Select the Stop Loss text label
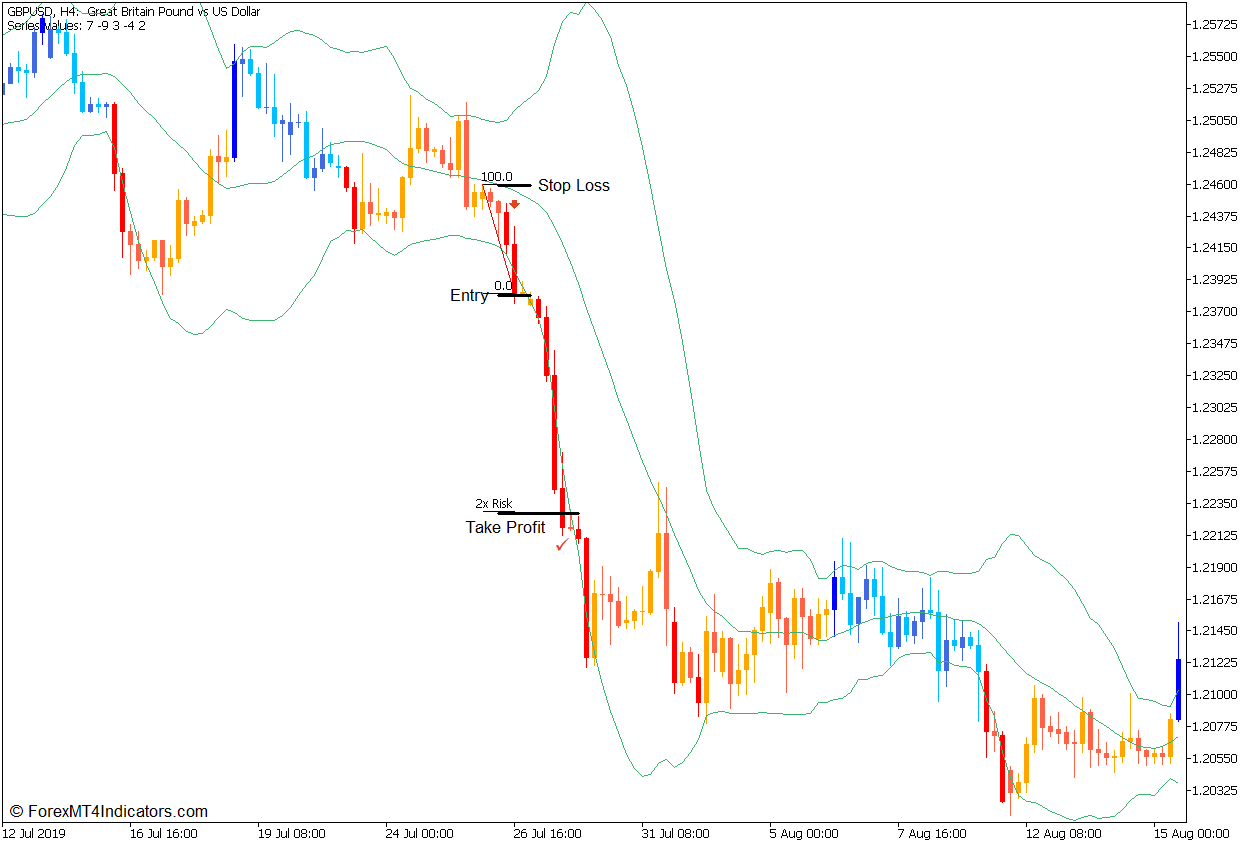Image resolution: width=1256 pixels, height=846 pixels. (573, 186)
